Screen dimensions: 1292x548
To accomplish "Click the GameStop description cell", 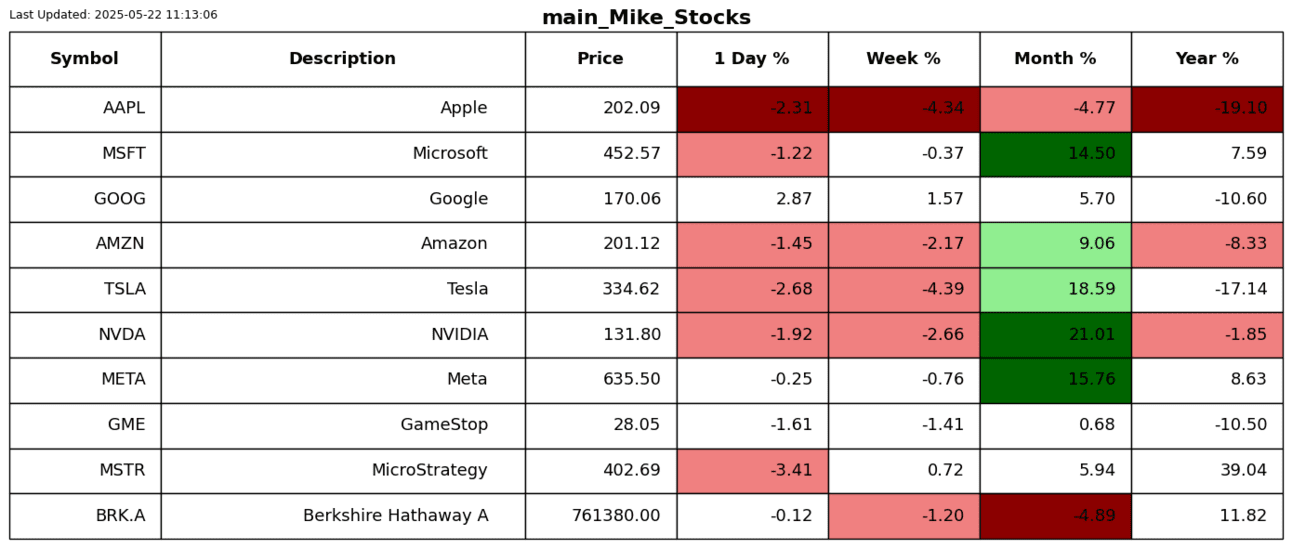I will coord(343,425).
